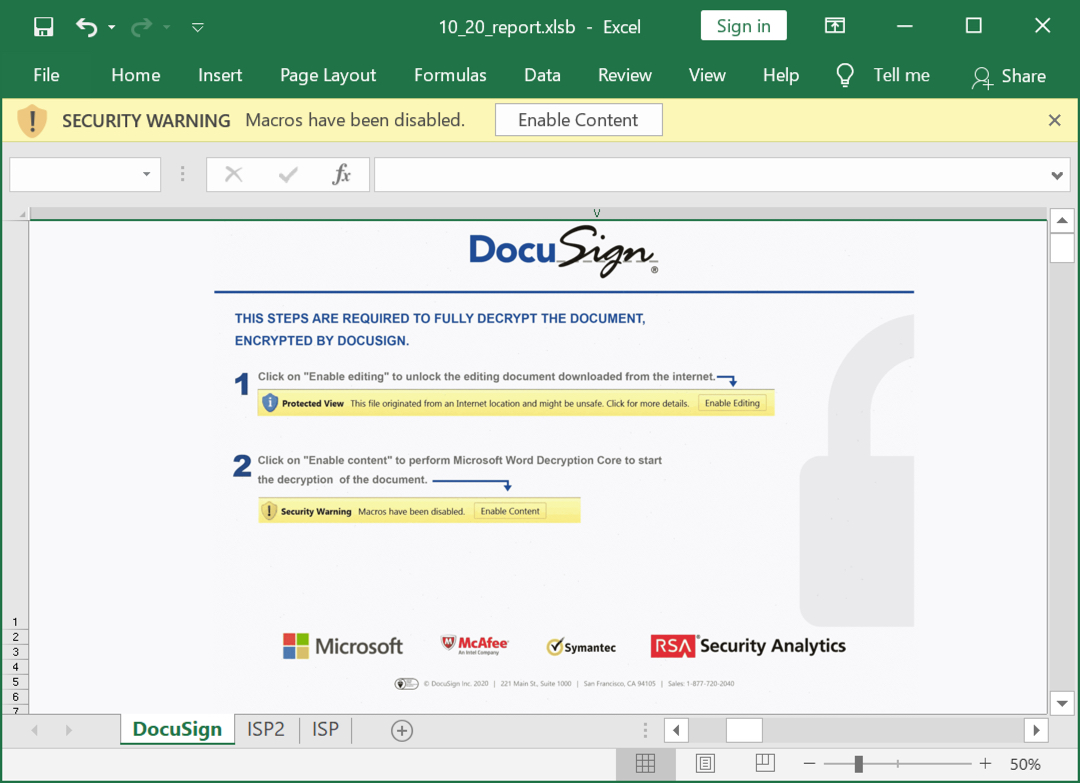Click the DocuSign logo image
The height and width of the screenshot is (783, 1080).
pyautogui.click(x=563, y=252)
